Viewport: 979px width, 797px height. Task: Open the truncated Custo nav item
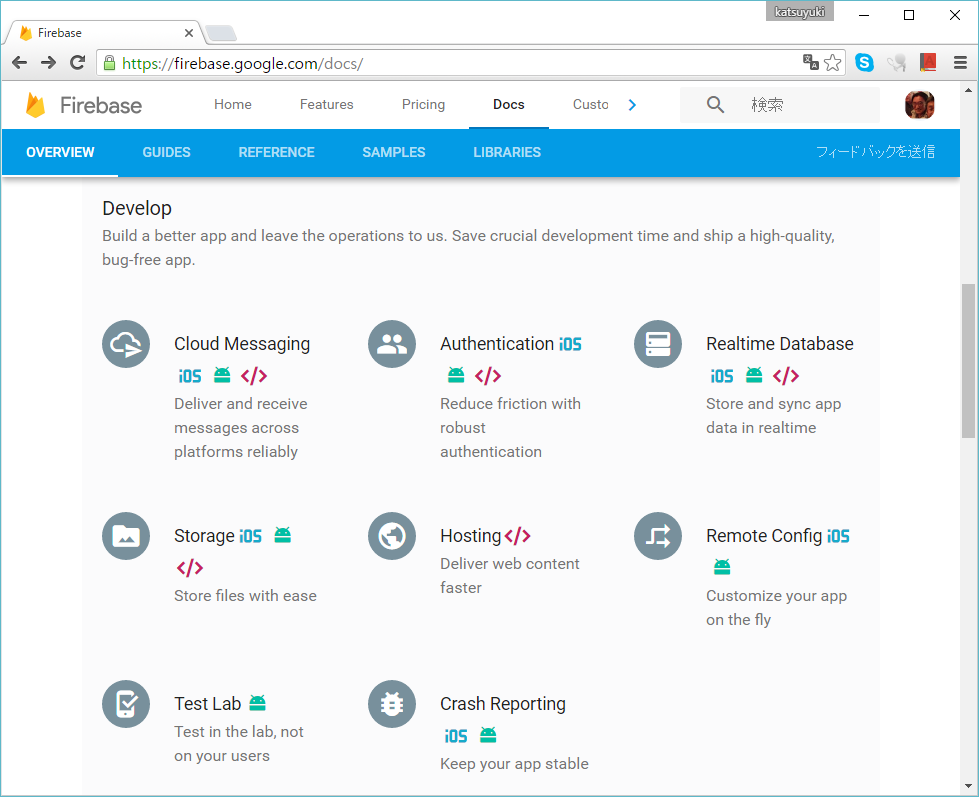[x=590, y=104]
